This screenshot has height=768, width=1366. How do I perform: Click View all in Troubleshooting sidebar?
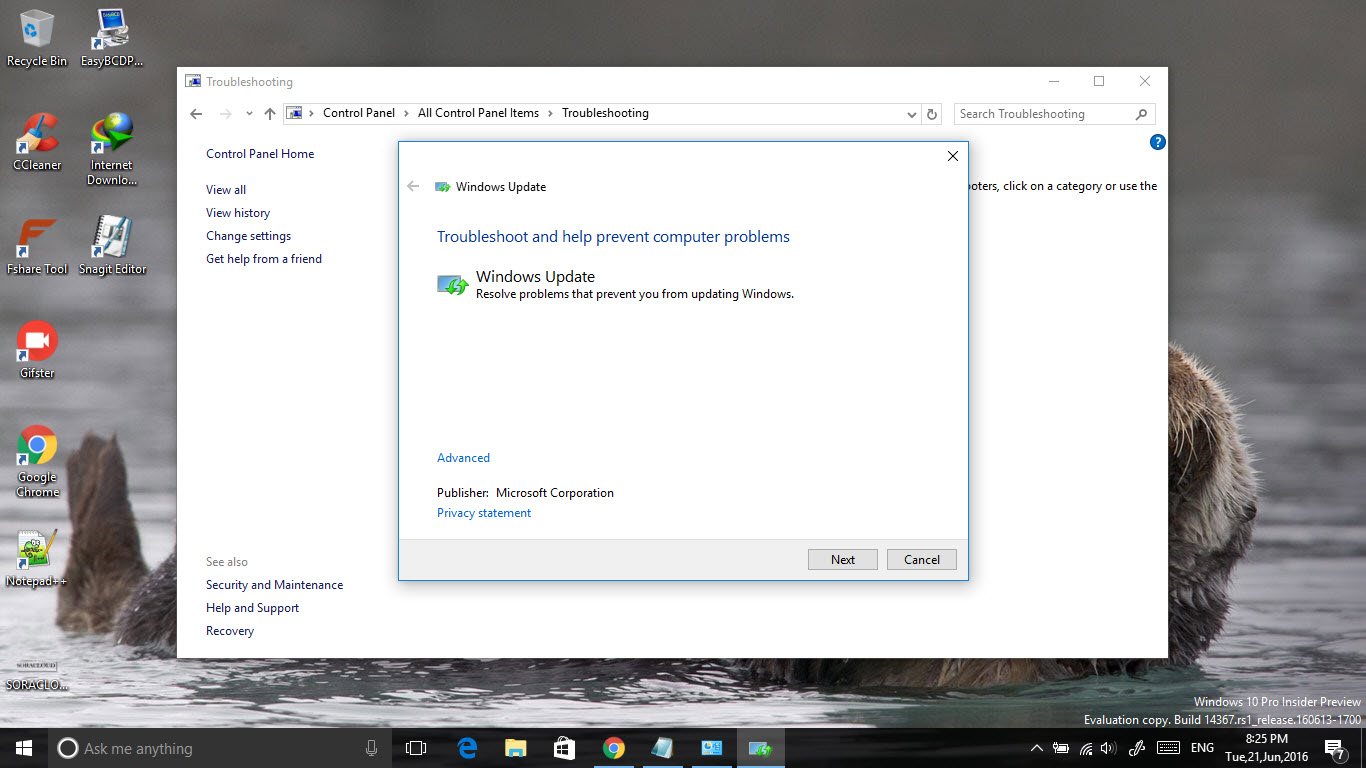[x=226, y=190]
